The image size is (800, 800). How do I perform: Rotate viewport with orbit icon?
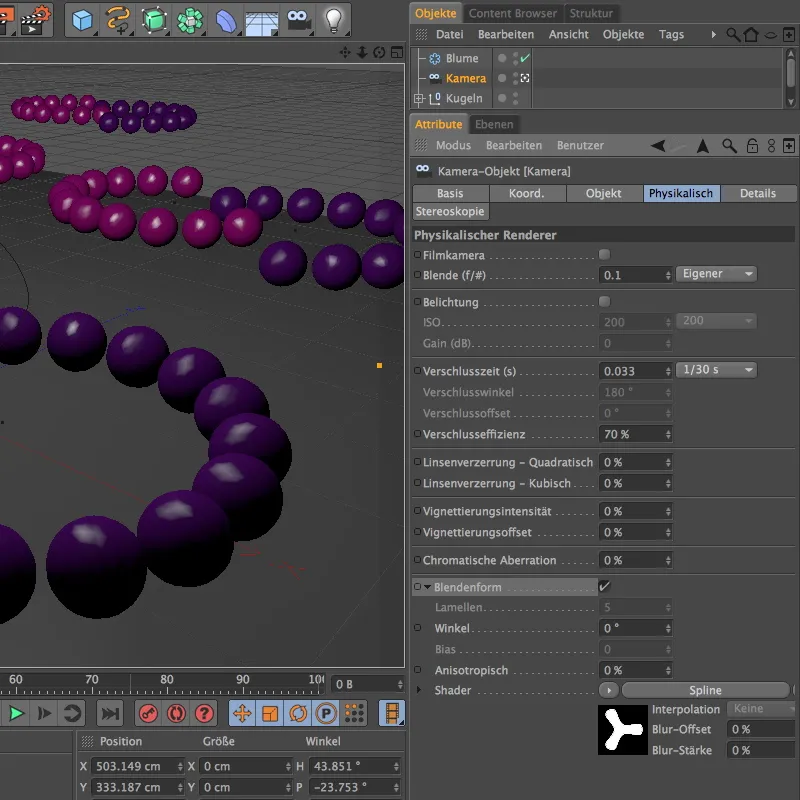(x=379, y=52)
